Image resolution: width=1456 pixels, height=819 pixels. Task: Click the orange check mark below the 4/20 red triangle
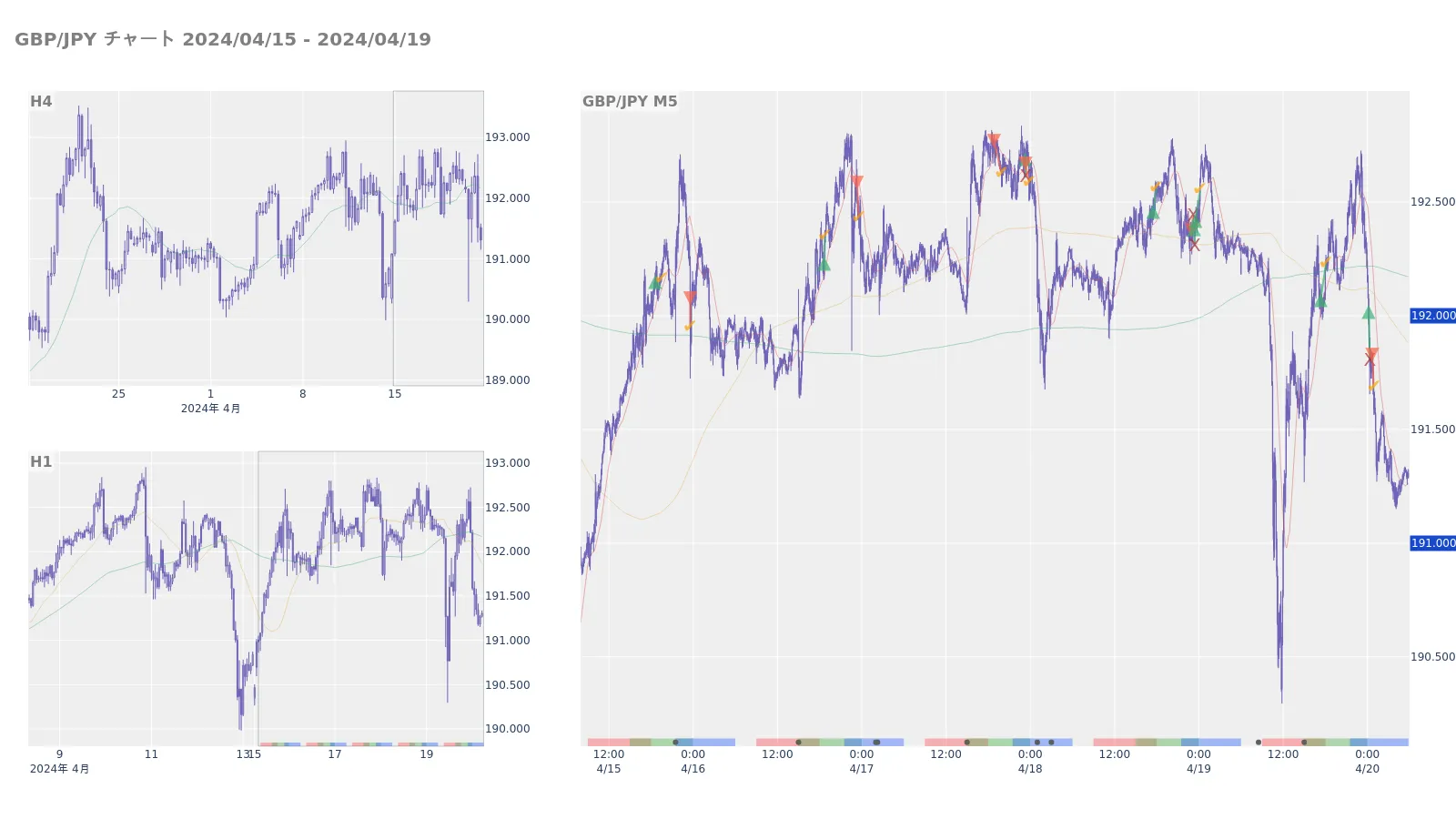pyautogui.click(x=1373, y=386)
